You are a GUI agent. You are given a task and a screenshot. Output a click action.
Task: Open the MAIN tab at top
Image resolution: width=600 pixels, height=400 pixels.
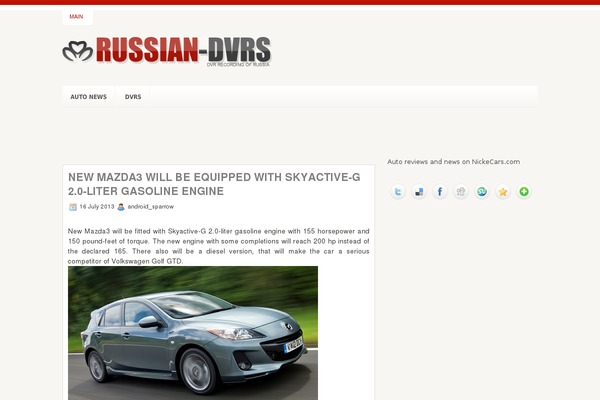76,16
